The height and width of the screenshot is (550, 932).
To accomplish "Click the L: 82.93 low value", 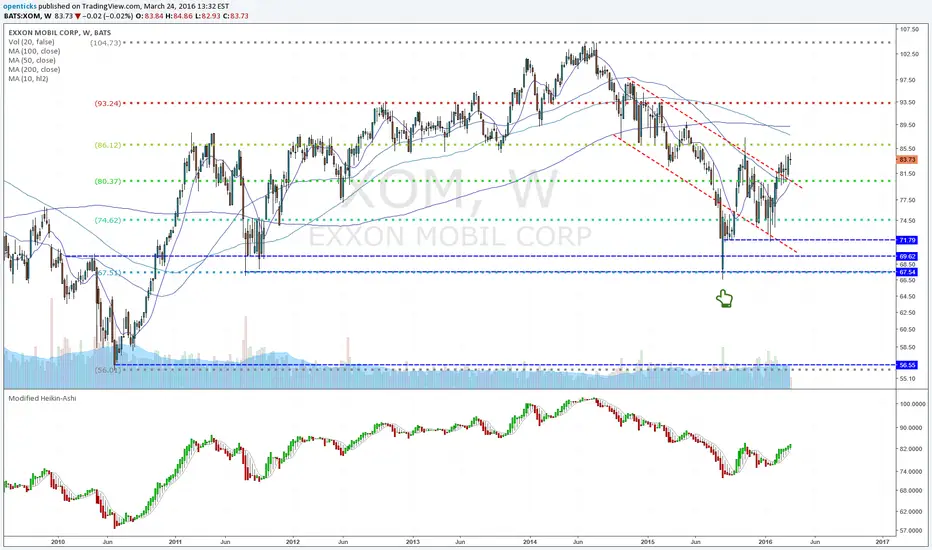I will pyautogui.click(x=208, y=16).
